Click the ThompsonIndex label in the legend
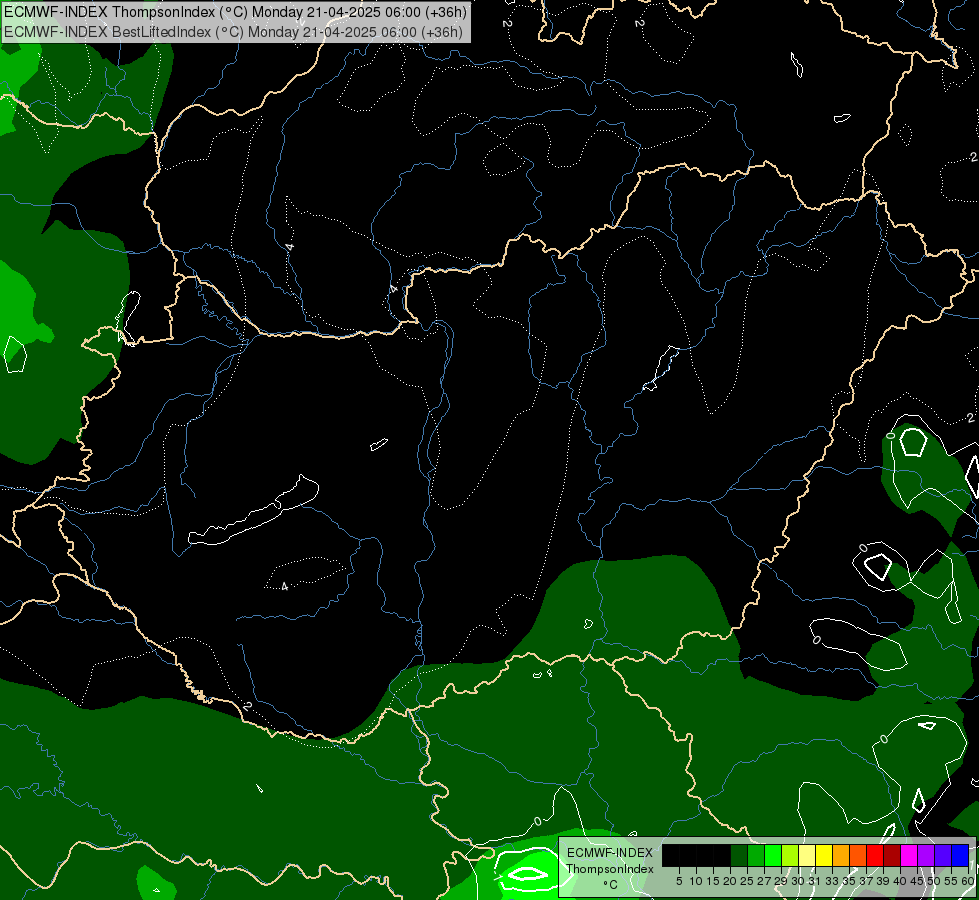Viewport: 979px width, 900px height. coord(609,869)
